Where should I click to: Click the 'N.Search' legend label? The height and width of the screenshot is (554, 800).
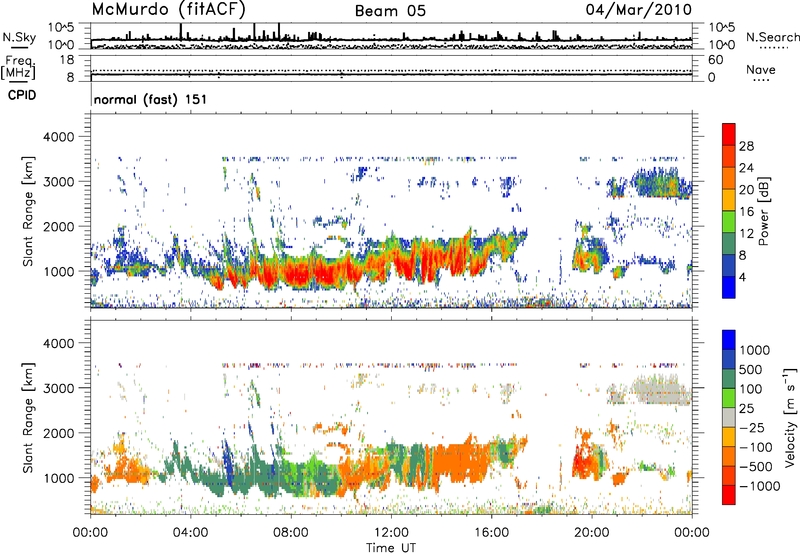(772, 37)
